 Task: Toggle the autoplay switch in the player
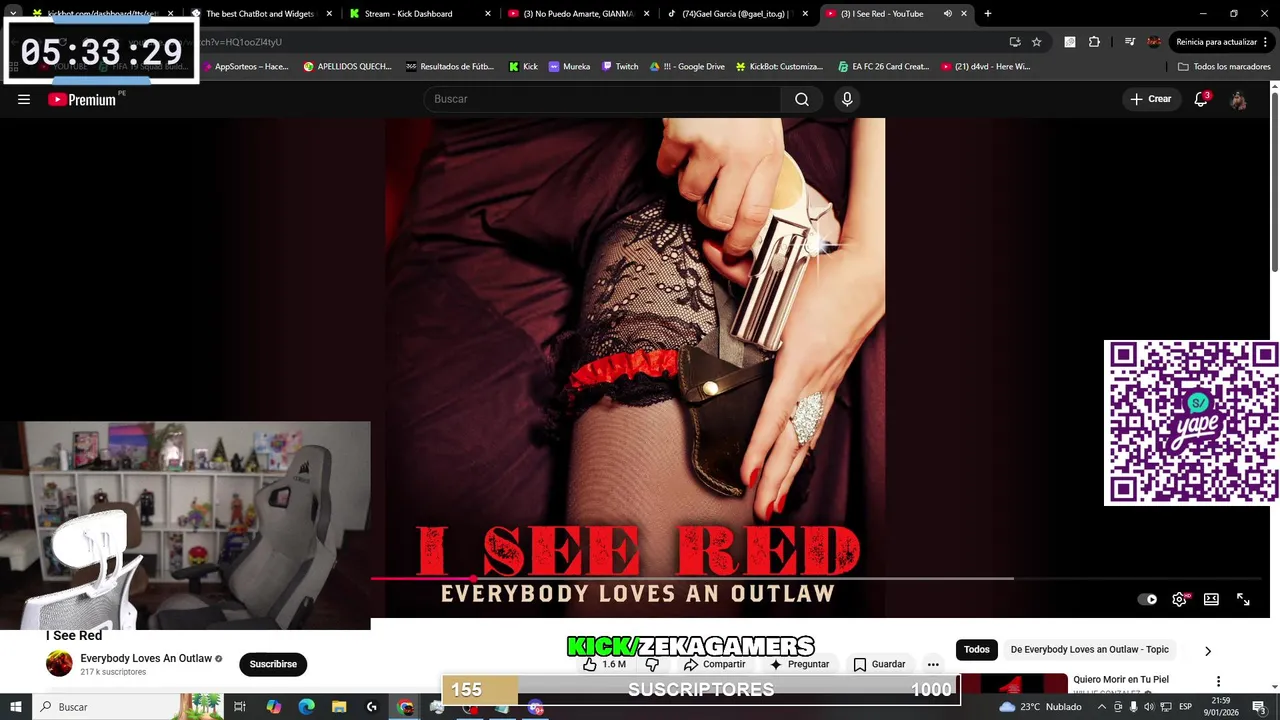click(1147, 599)
